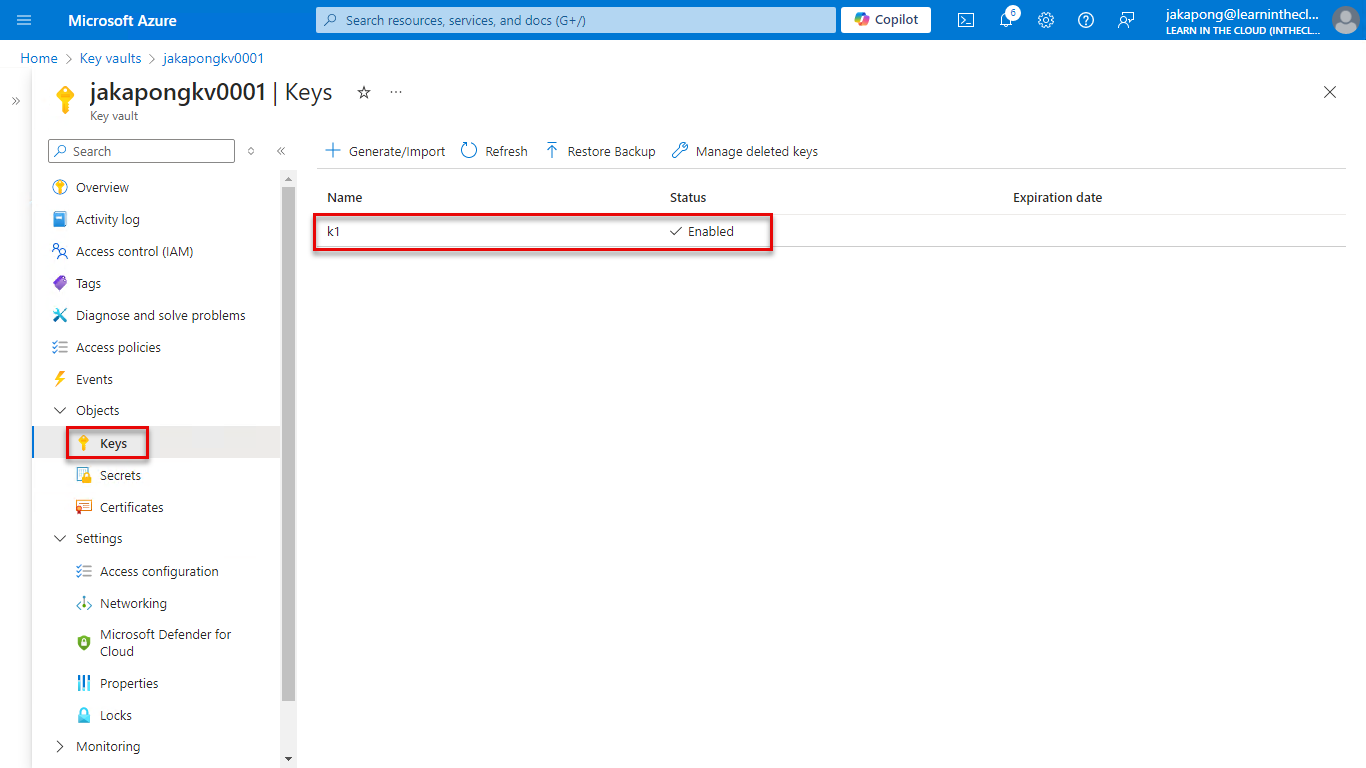Open Access policies
Viewport: 1366px width, 768px height.
coord(118,347)
